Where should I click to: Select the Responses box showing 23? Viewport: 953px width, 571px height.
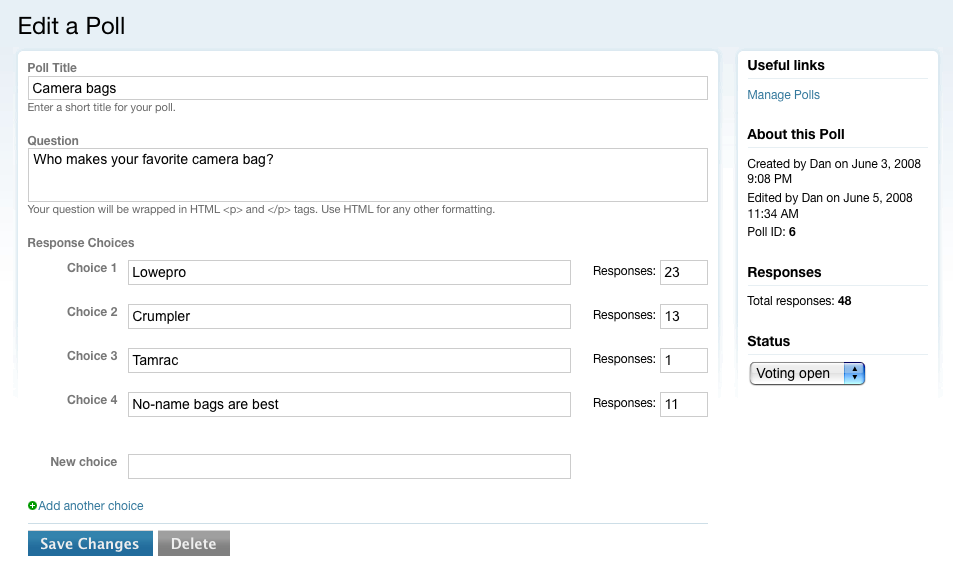pos(683,272)
